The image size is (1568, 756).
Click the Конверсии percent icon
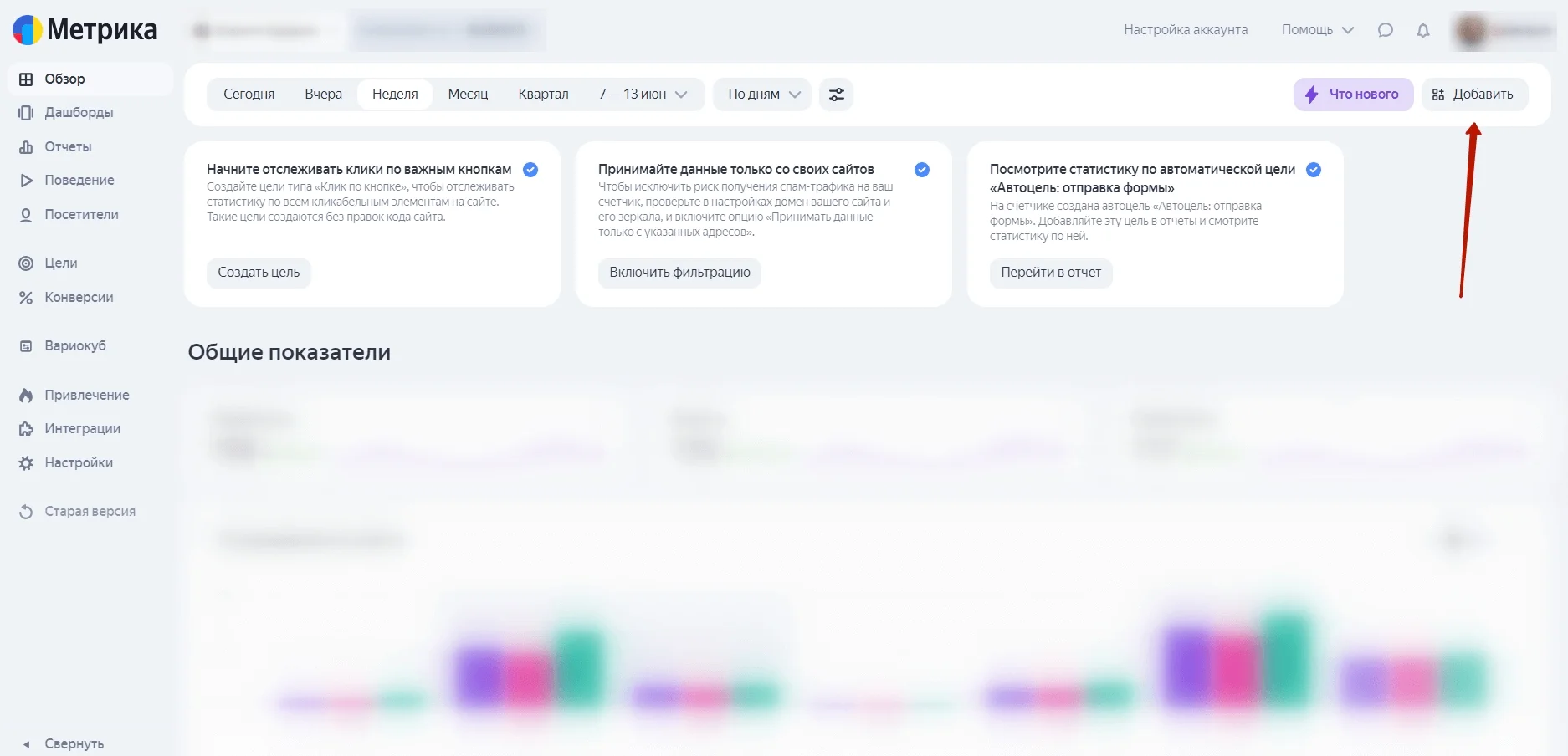pos(26,298)
